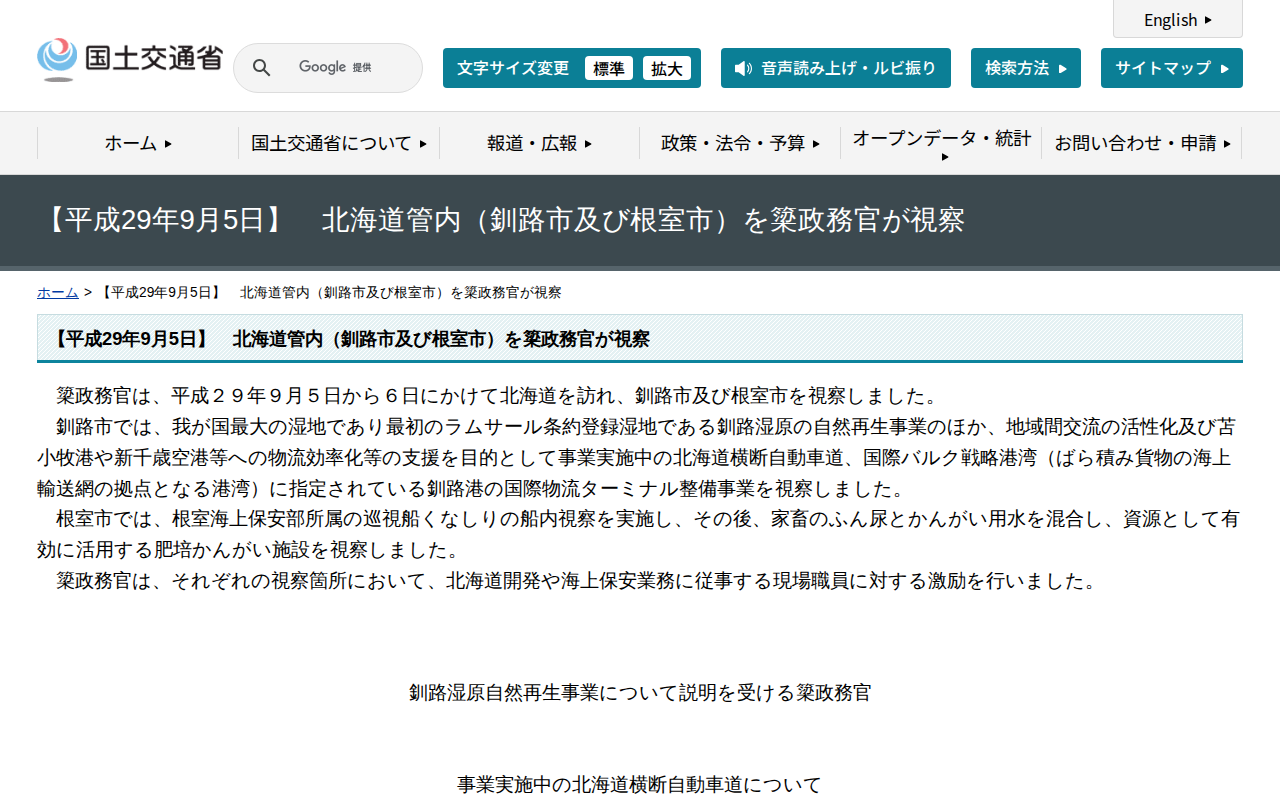This screenshot has height=800, width=1280.
Task: Click the search magnifier icon
Action: point(261,67)
